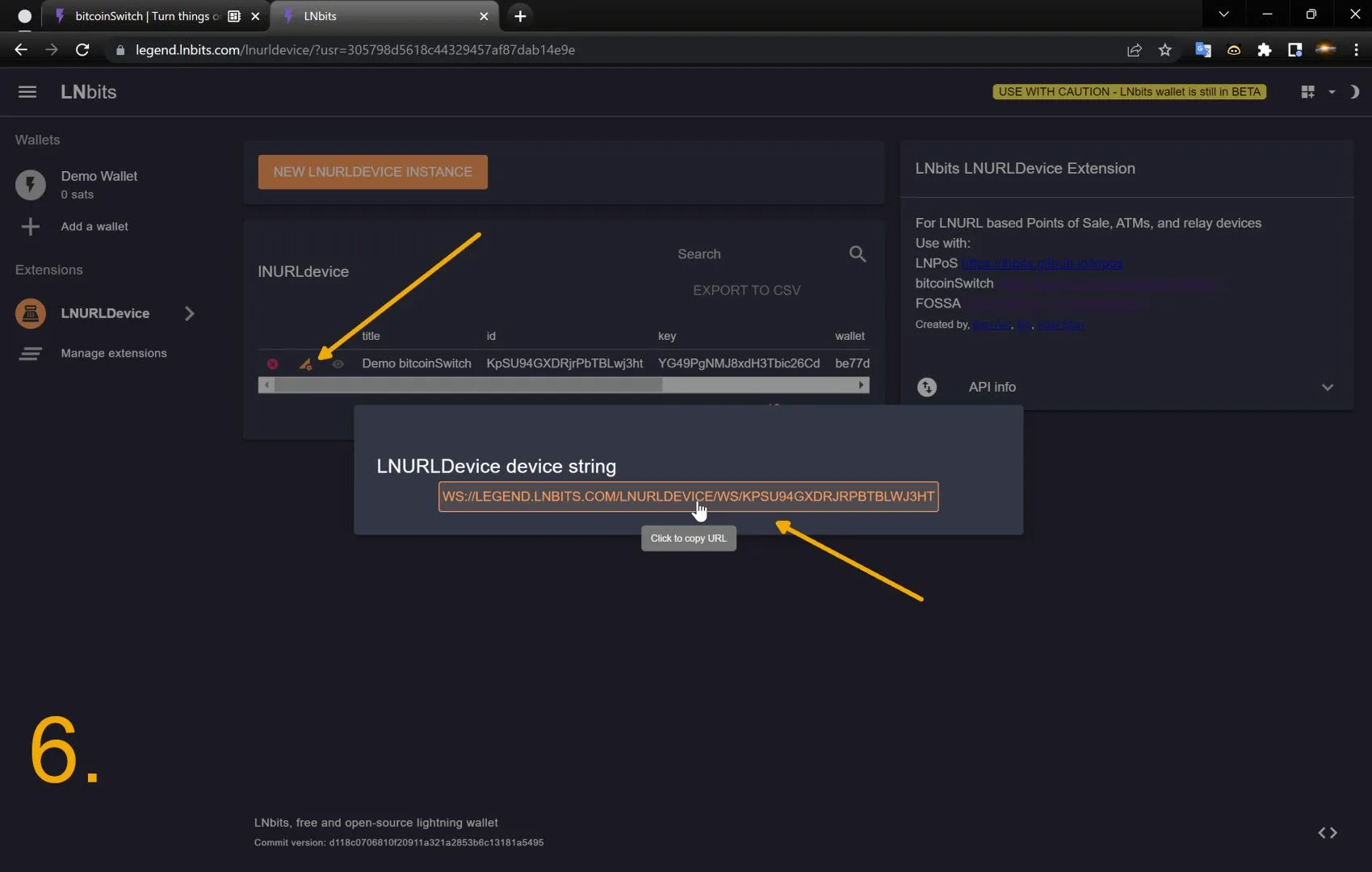Click the Demo Wallet lightning icon
The width and height of the screenshot is (1372, 872).
pyautogui.click(x=31, y=185)
